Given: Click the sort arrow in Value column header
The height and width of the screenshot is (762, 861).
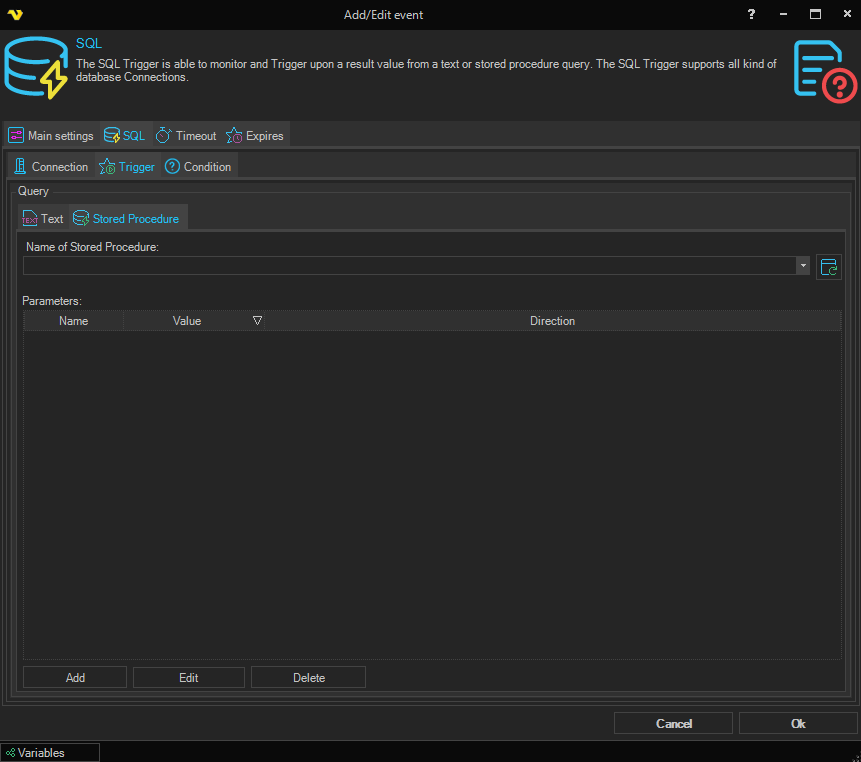Looking at the screenshot, I should pos(257,321).
